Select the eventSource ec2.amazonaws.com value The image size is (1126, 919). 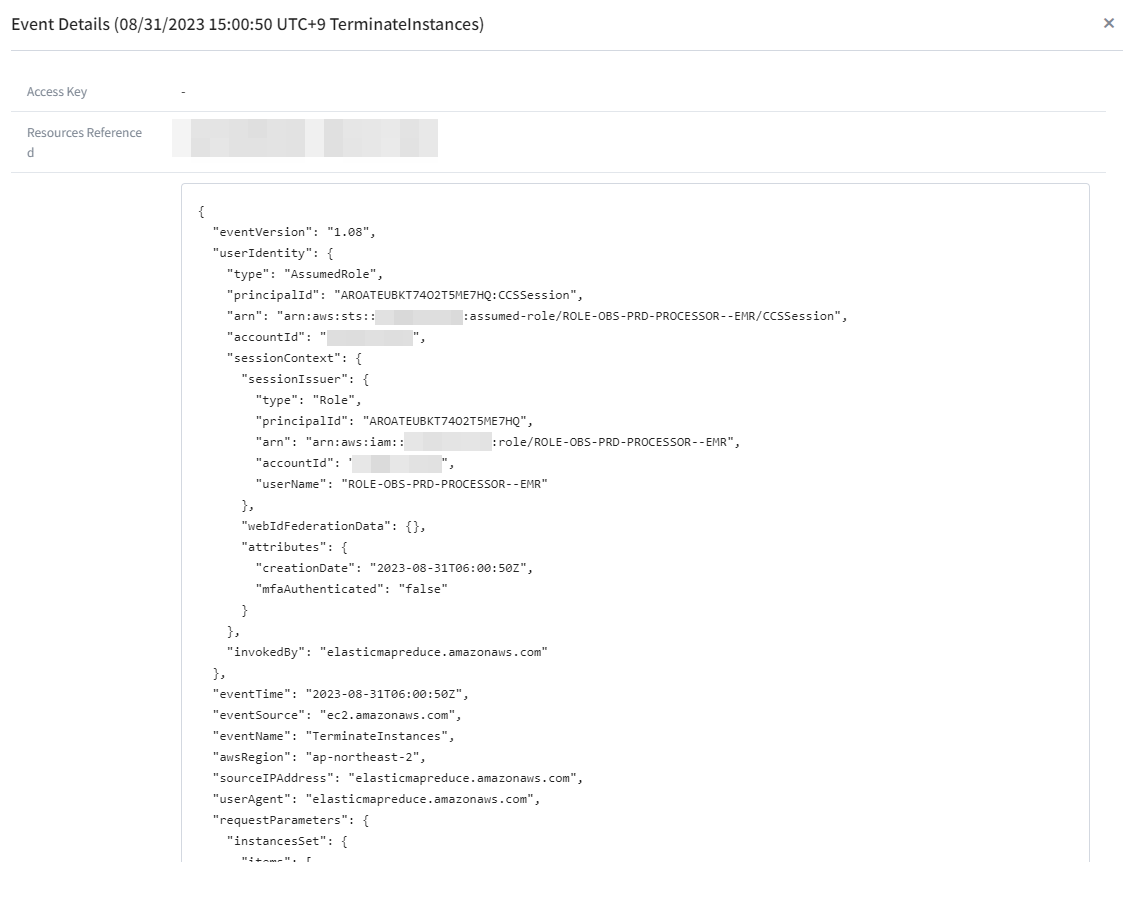[x=386, y=715]
